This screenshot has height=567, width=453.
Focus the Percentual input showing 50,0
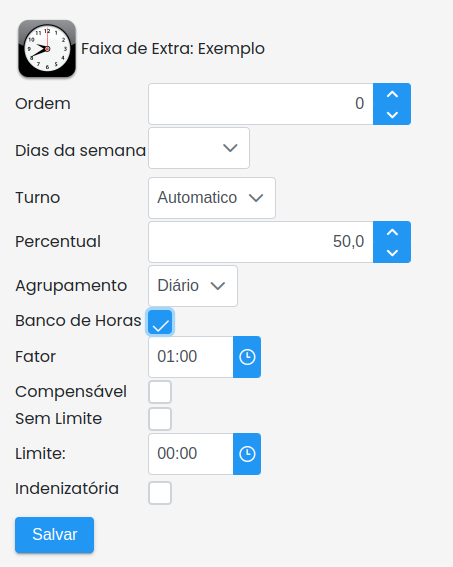coord(261,242)
